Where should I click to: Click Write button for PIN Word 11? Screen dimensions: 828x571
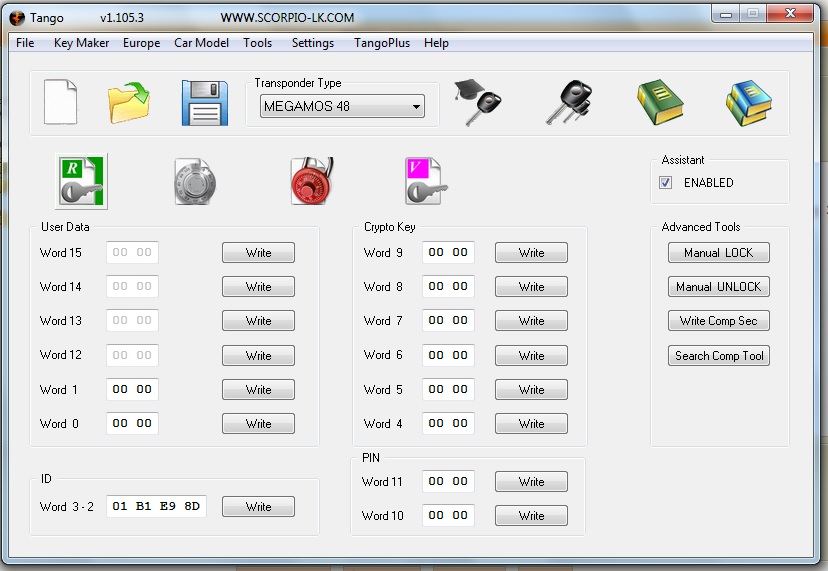531,481
